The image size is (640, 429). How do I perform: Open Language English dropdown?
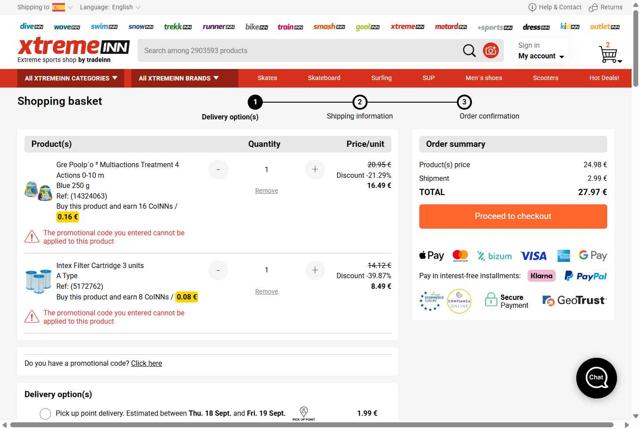(109, 7)
